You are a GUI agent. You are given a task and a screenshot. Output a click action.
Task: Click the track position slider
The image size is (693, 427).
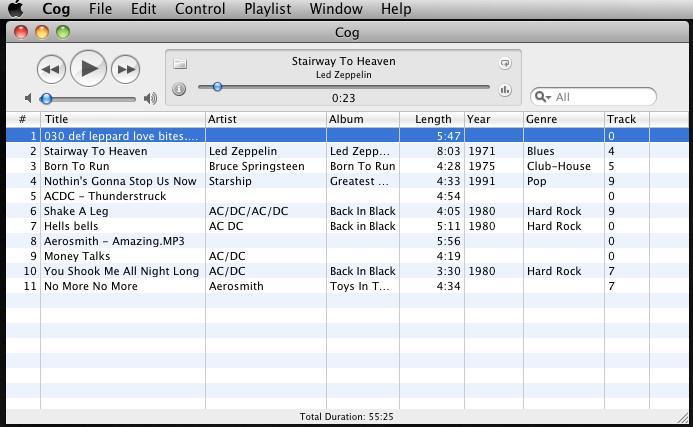click(x=343, y=87)
